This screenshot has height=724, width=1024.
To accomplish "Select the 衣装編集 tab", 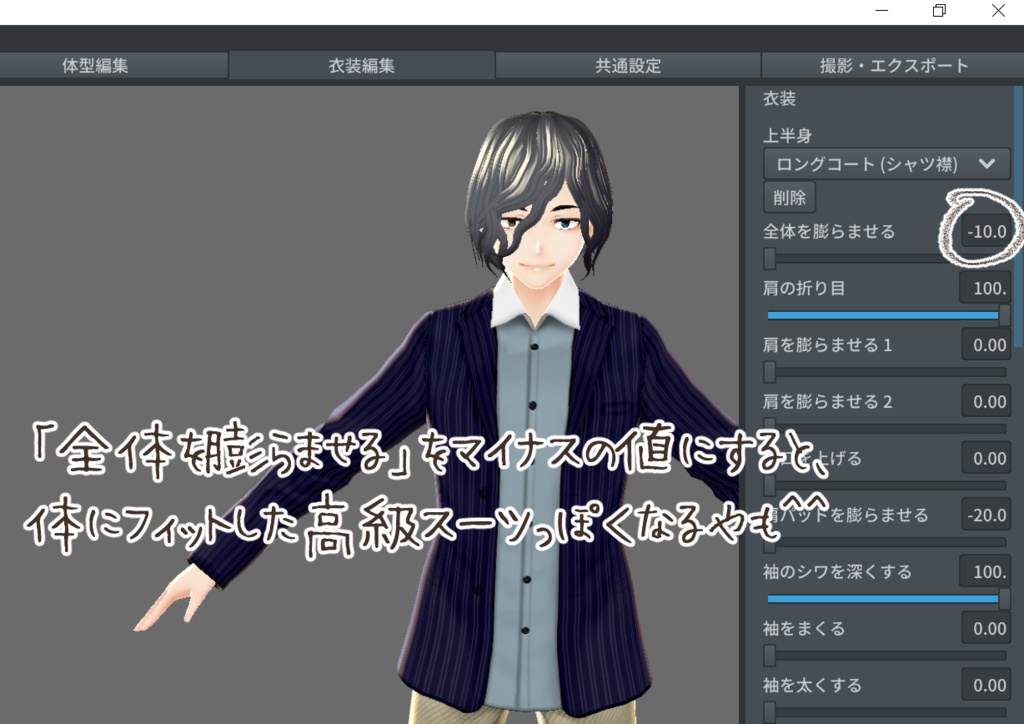I will (362, 65).
